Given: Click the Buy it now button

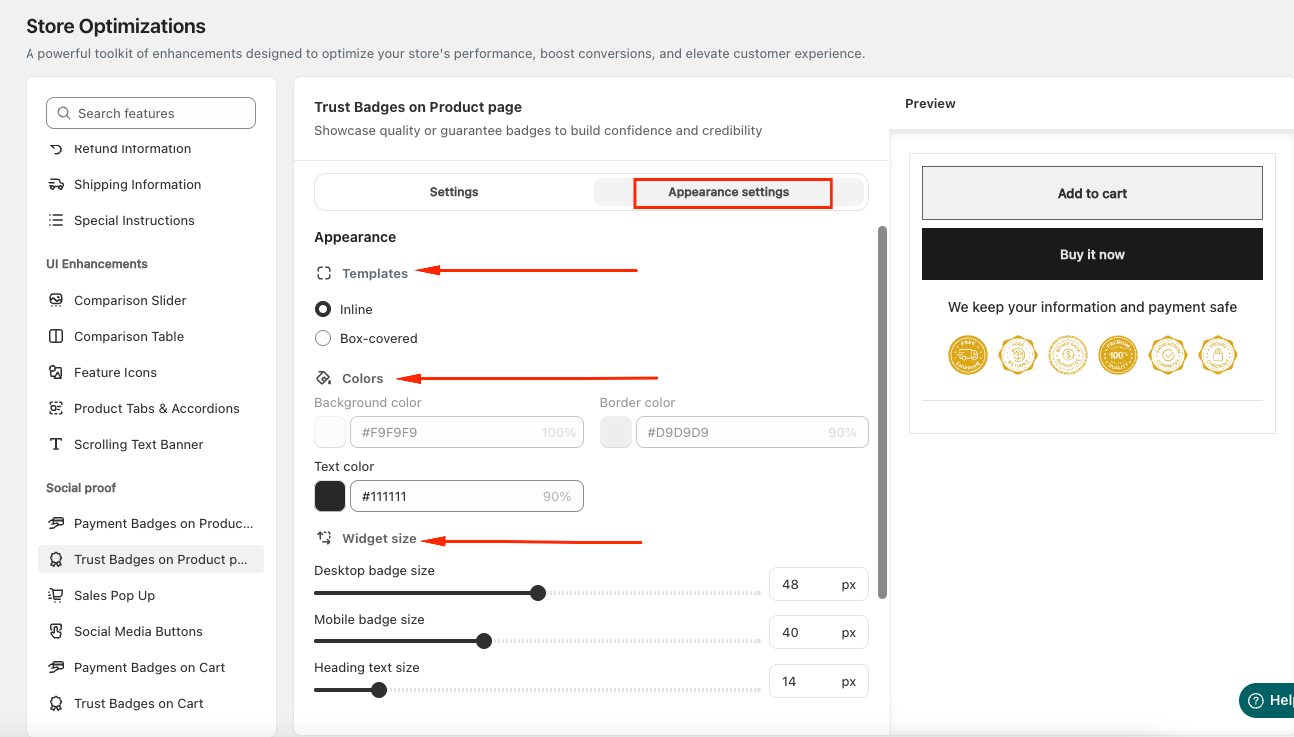Looking at the screenshot, I should pos(1092,254).
